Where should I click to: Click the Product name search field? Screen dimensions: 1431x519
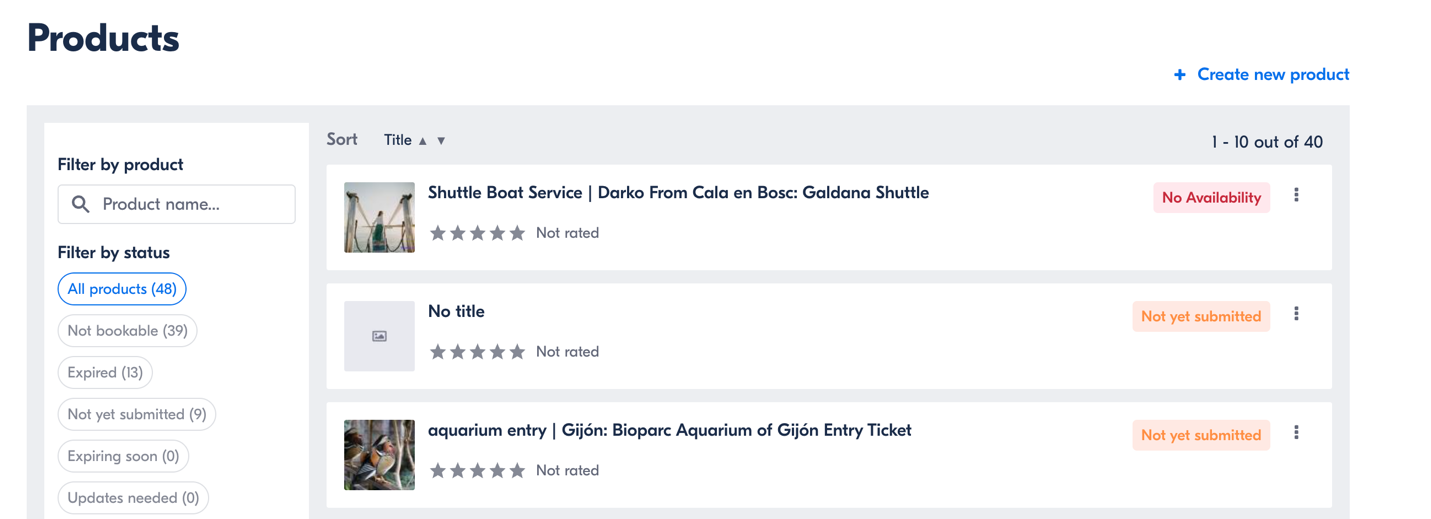point(176,204)
